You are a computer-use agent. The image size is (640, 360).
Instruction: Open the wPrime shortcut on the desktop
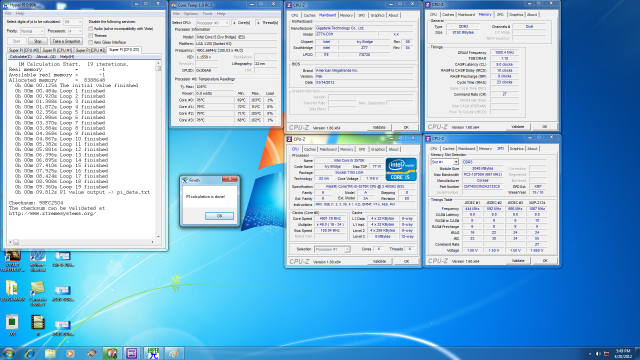[38, 260]
